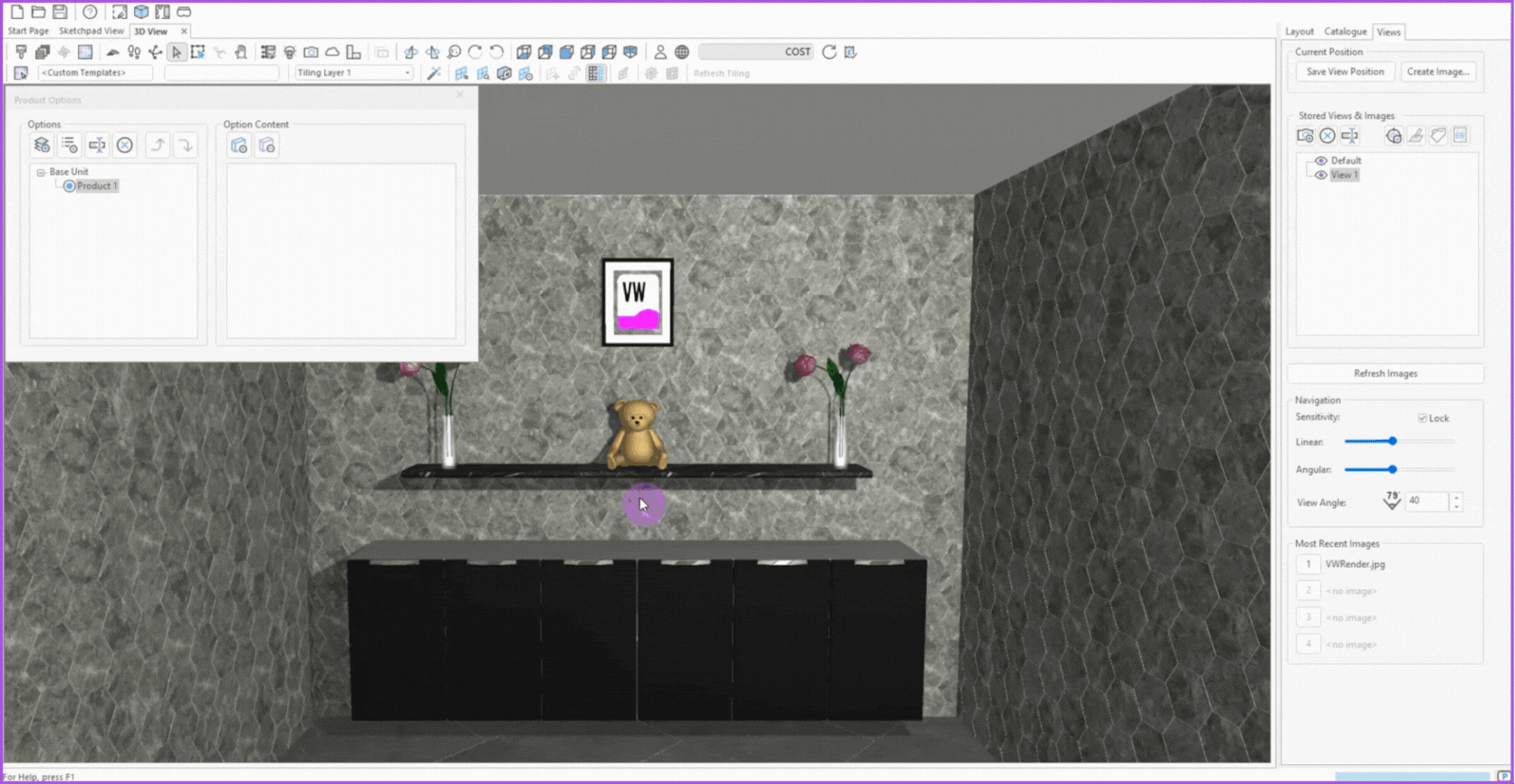Click the camera snapshot icon in the toolbar
This screenshot has width=1515, height=784.
click(311, 53)
